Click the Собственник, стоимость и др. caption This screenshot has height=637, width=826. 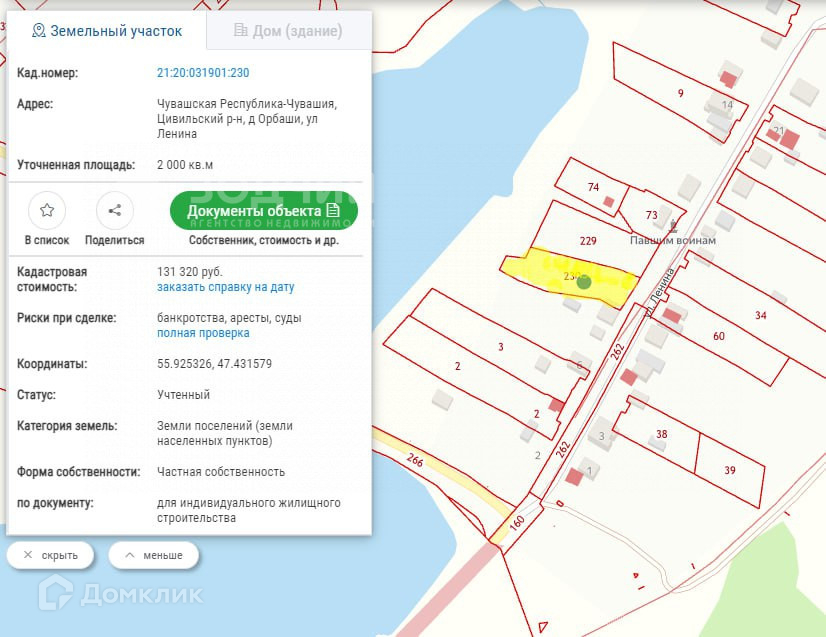[x=264, y=240]
